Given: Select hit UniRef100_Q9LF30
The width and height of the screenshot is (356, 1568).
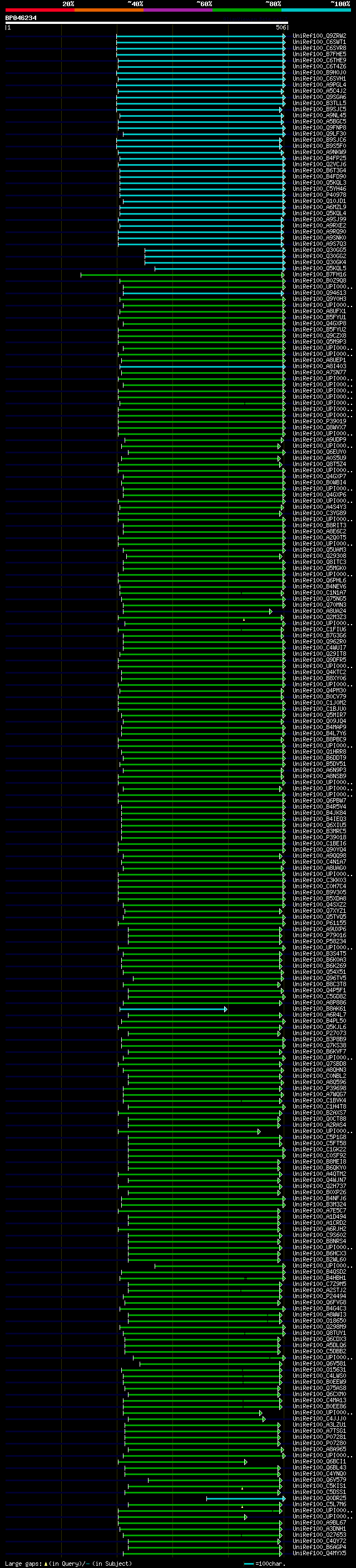Looking at the screenshot, I should coord(319,134).
